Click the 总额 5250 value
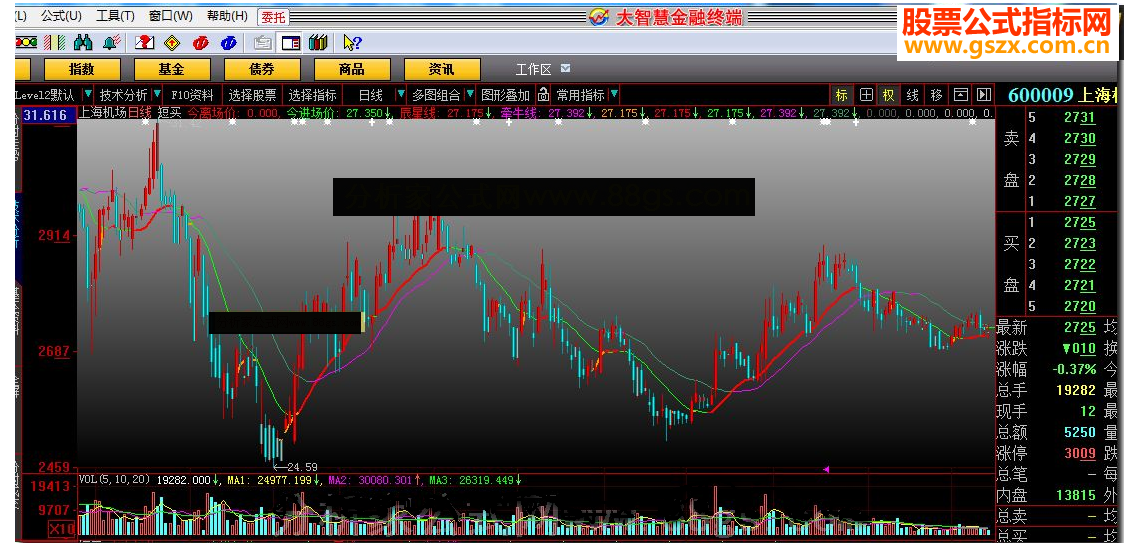 pyautogui.click(x=1080, y=432)
